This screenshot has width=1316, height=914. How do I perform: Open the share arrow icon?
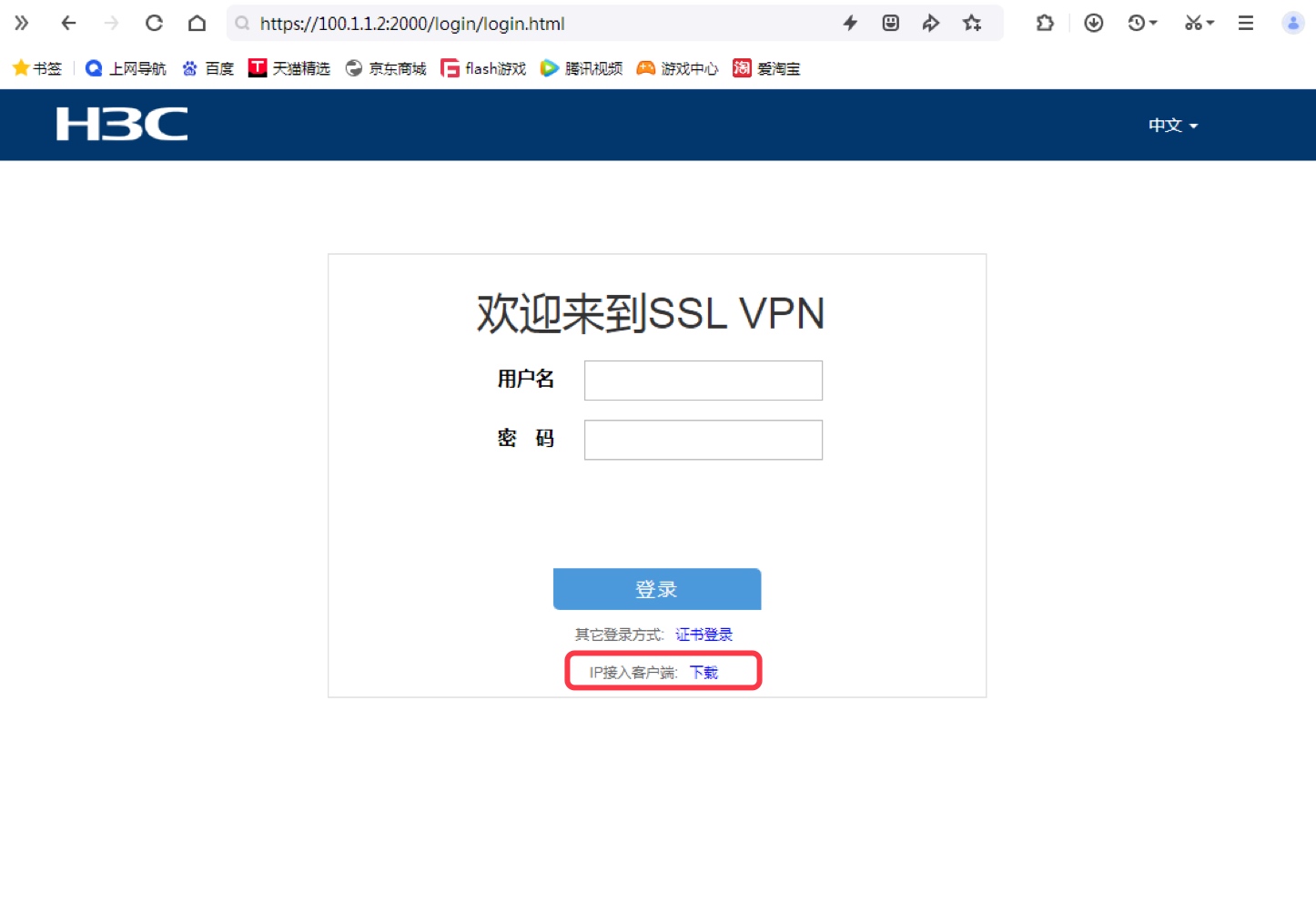(x=930, y=24)
